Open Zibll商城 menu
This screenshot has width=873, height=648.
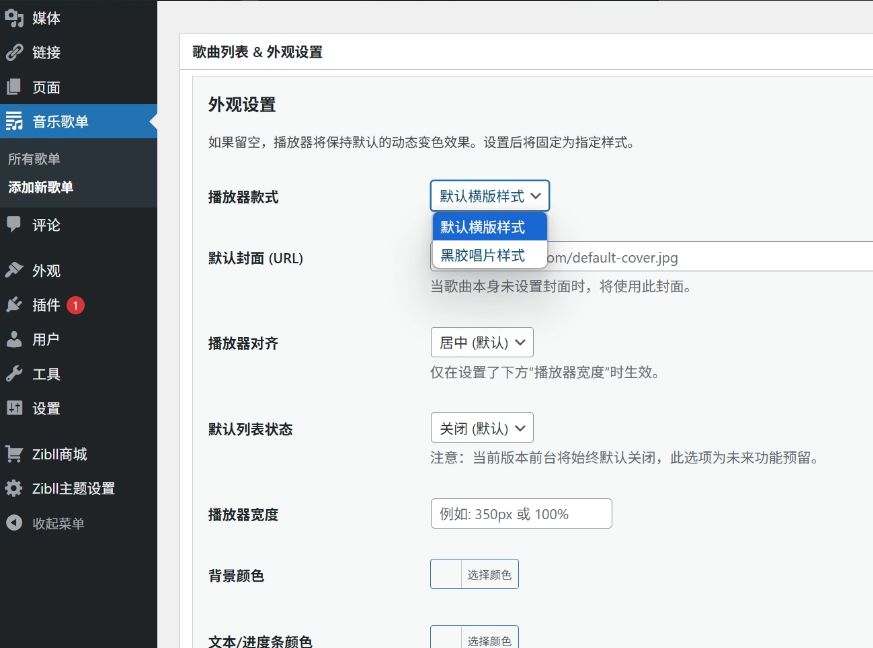point(79,454)
